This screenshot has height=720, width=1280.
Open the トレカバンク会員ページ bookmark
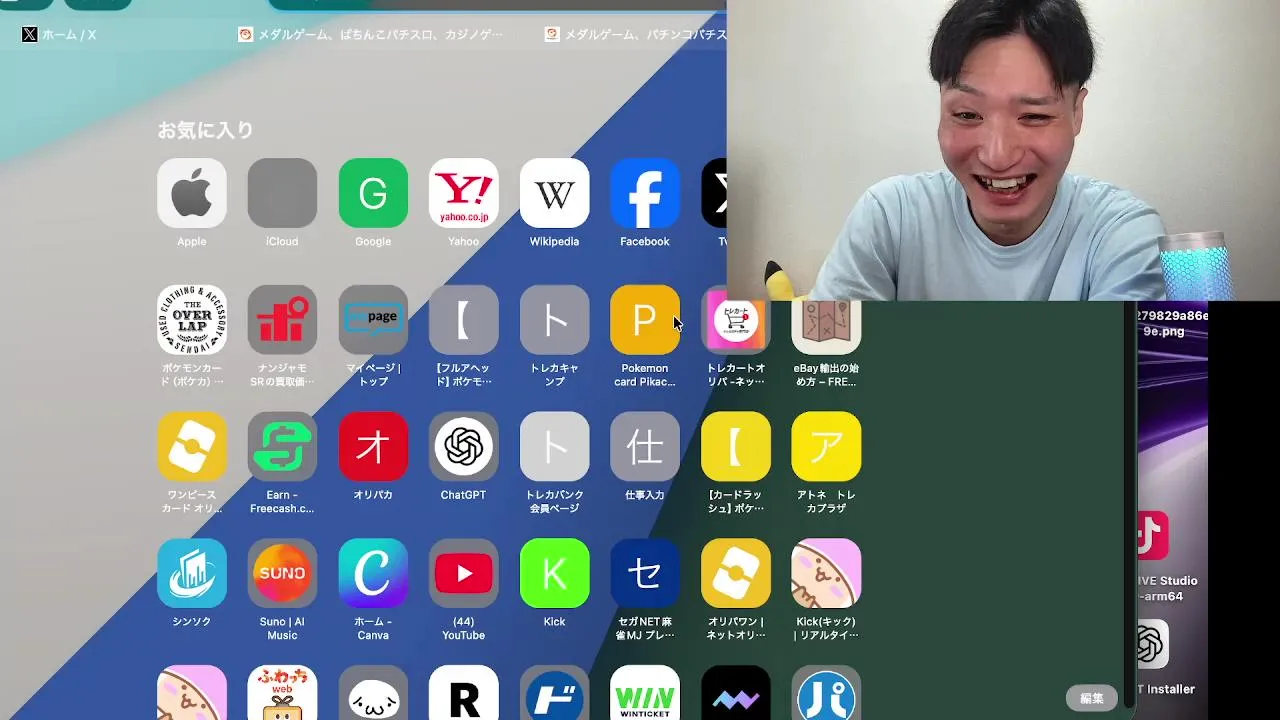pyautogui.click(x=554, y=446)
